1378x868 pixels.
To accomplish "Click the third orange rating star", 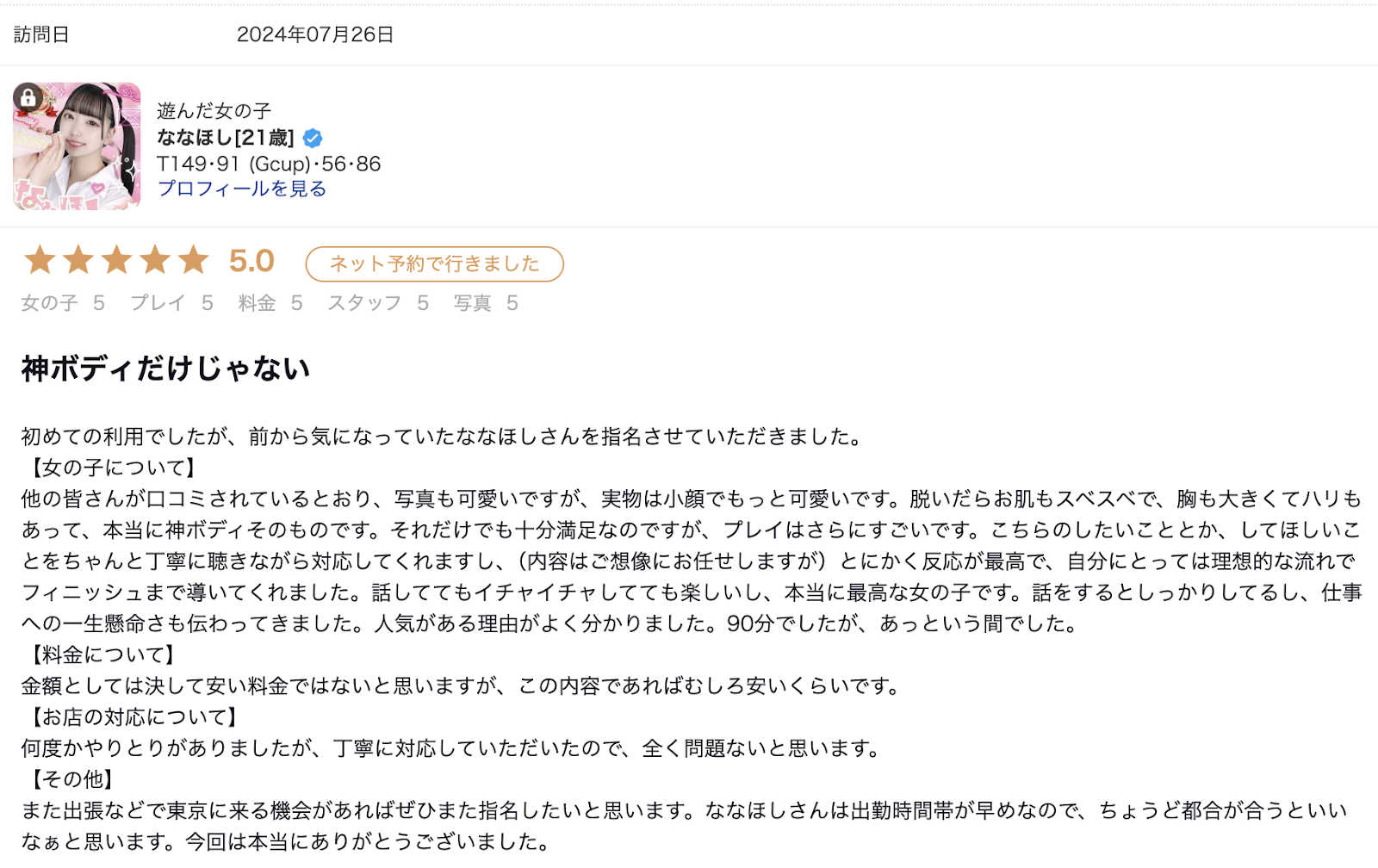I will click(116, 260).
